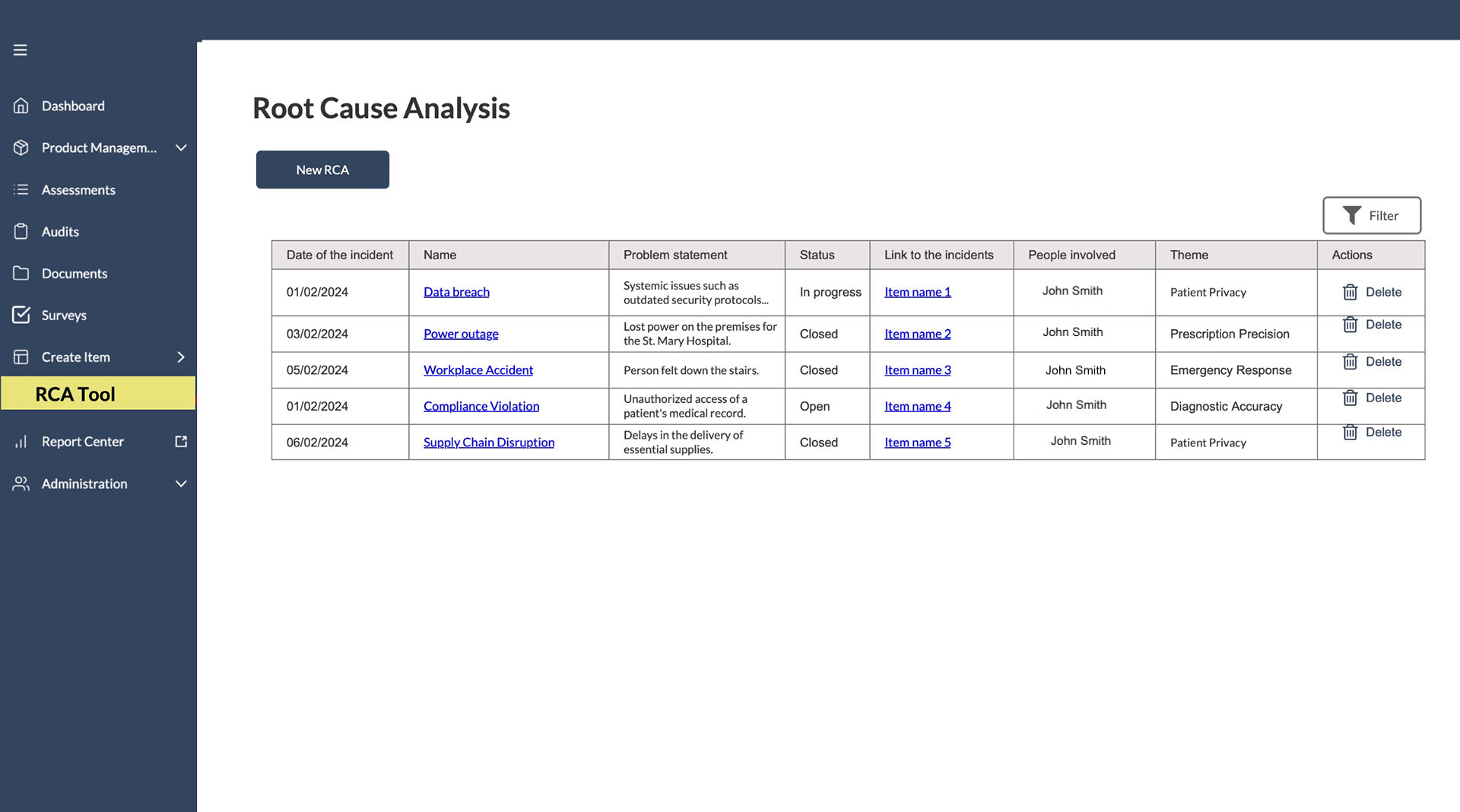Image resolution: width=1460 pixels, height=812 pixels.
Task: Toggle the hamburger menu icon
Action: (21, 50)
